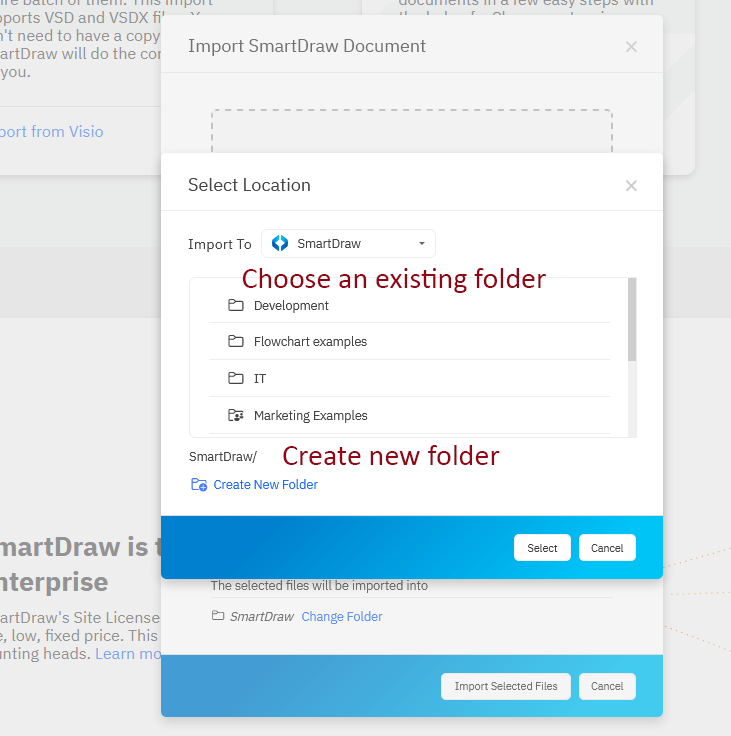Click Import Selected Files button
This screenshot has width=731, height=736.
point(506,686)
